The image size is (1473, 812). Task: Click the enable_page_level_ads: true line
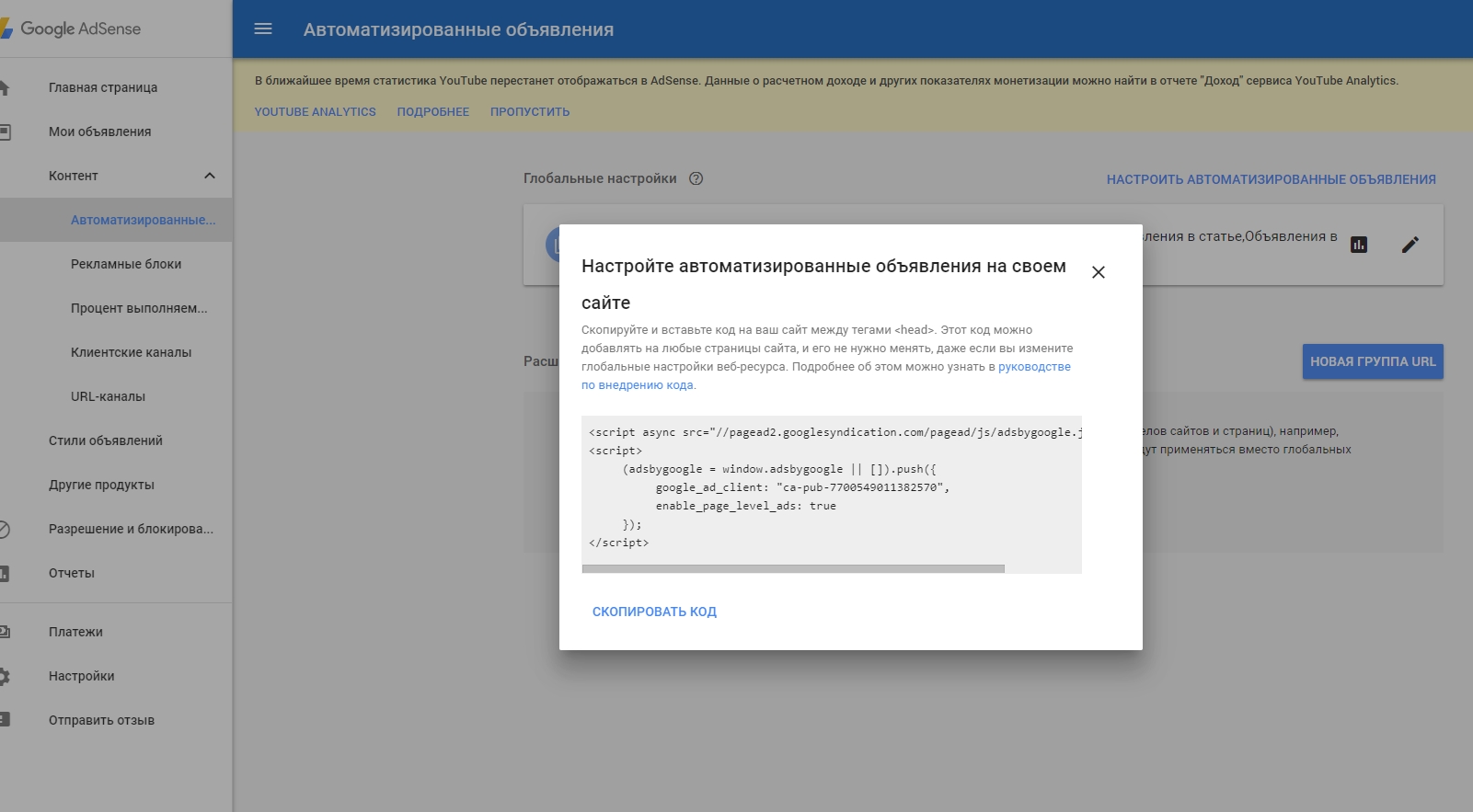[x=746, y=506]
